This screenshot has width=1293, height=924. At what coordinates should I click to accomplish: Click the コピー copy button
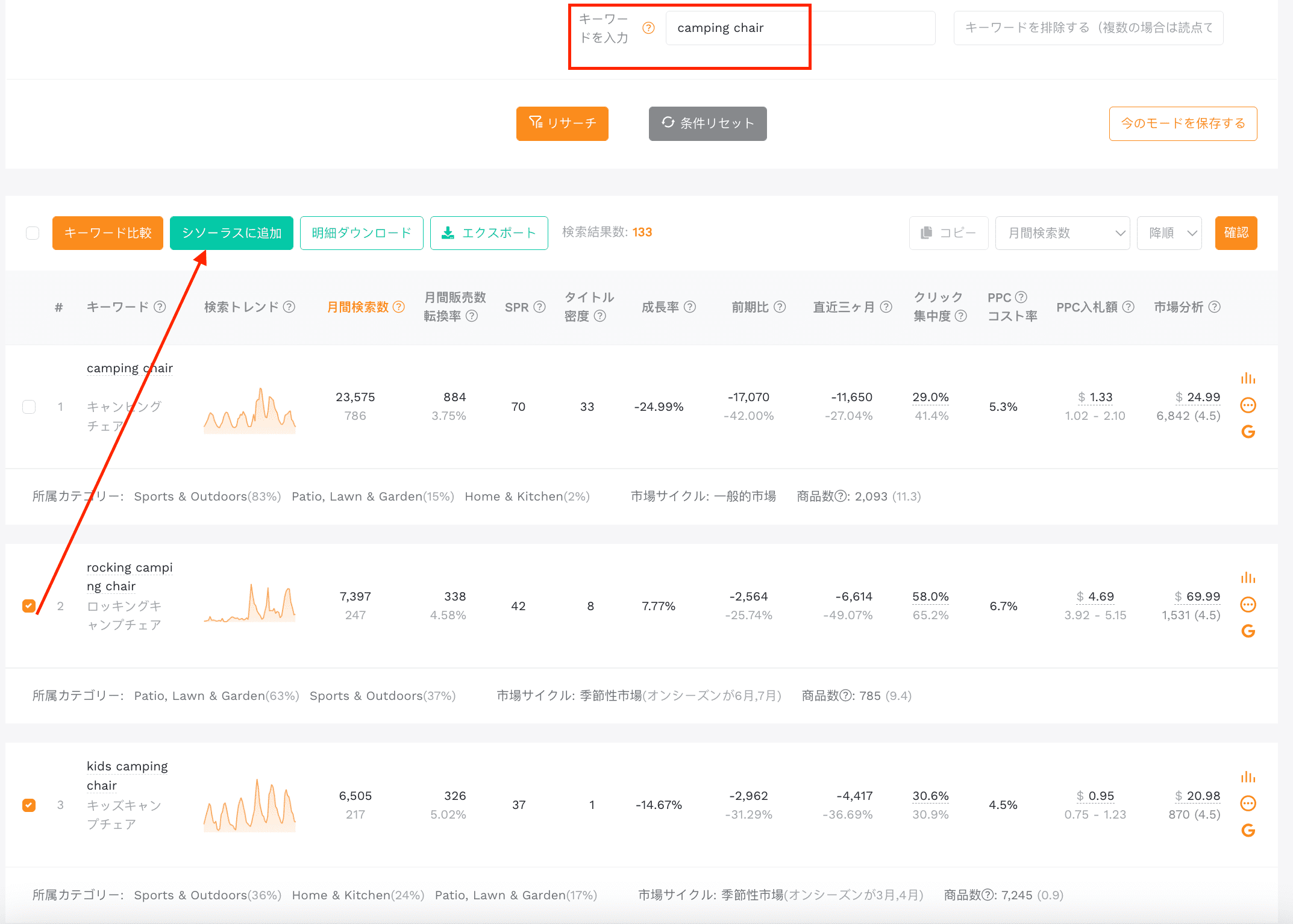click(x=948, y=233)
